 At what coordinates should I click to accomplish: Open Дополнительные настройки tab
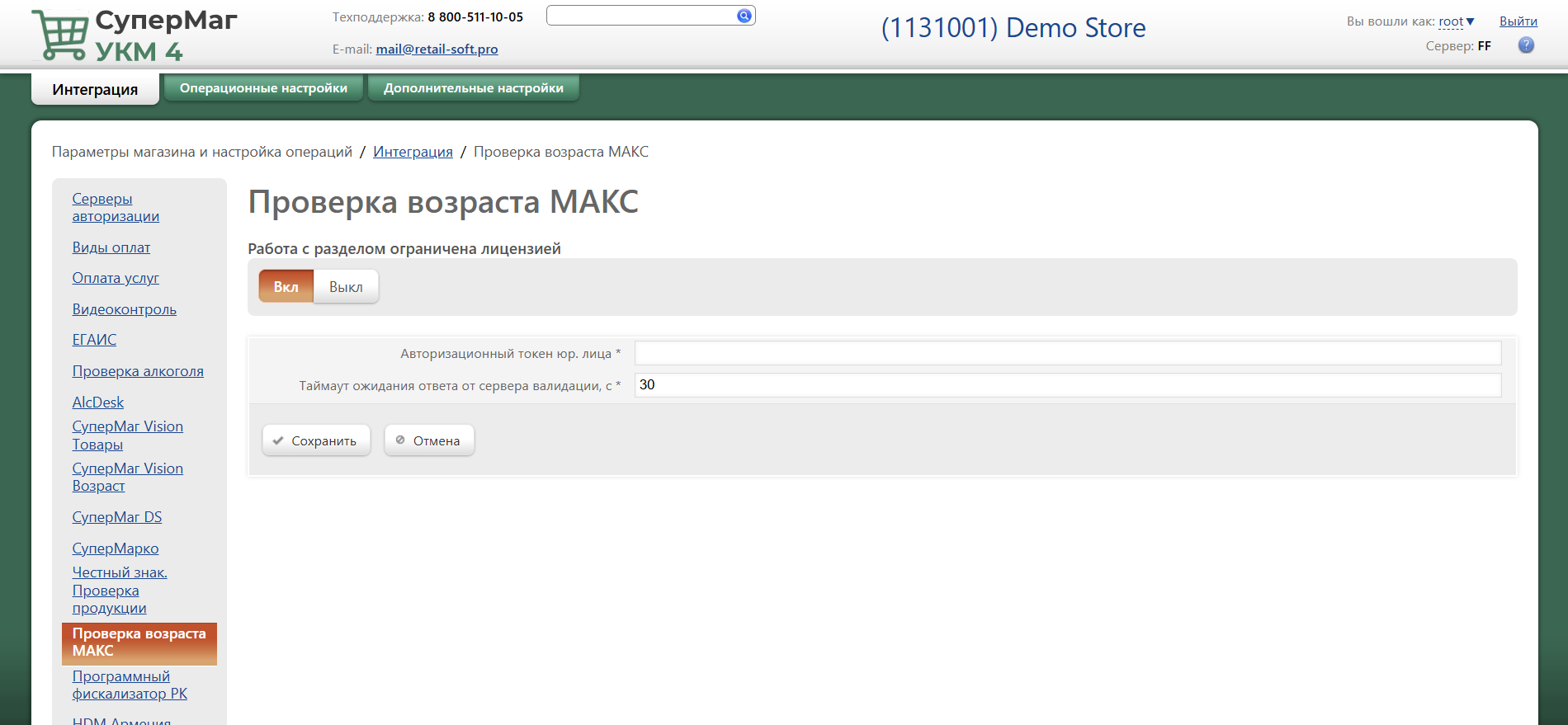[473, 88]
